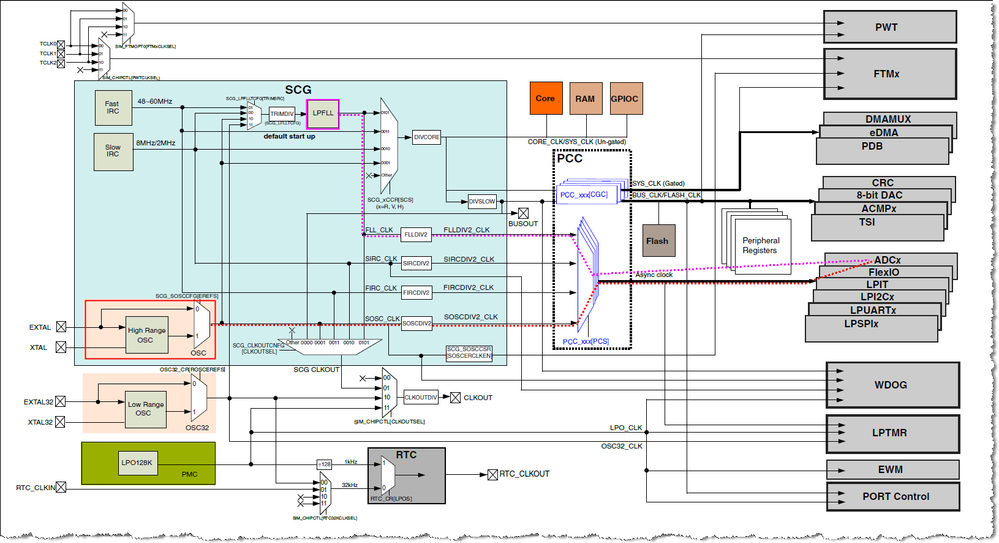This screenshot has width=999, height=543.
Task: Click the DIVCORE divider box
Action: pos(426,137)
